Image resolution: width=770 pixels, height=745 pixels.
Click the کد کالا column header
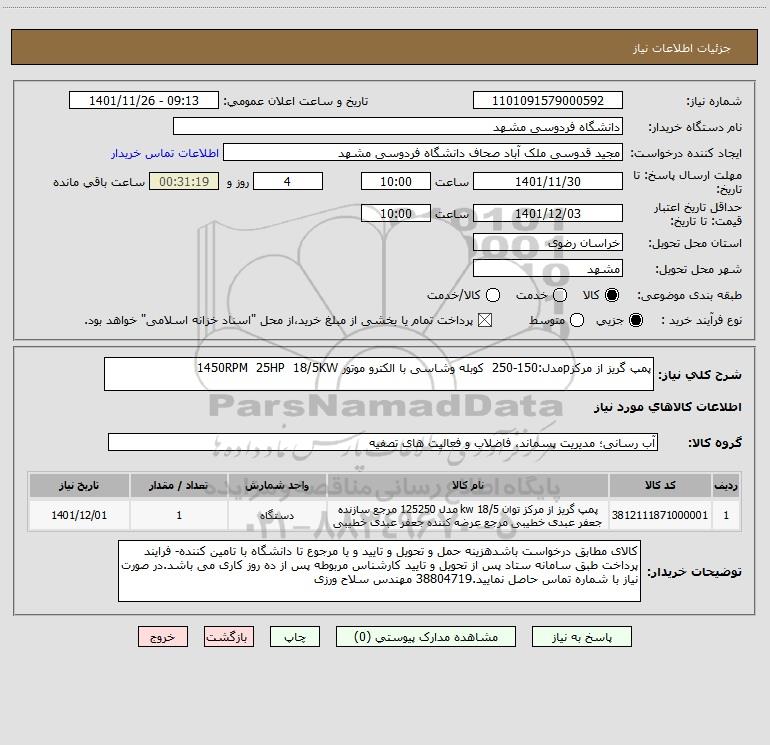click(660, 485)
